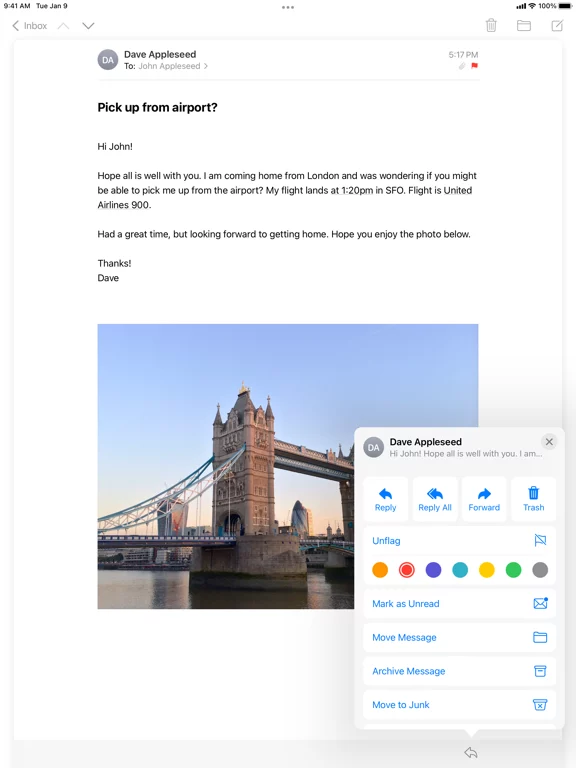The image size is (576, 768).
Task: Mark as Unread
Action: [459, 603]
